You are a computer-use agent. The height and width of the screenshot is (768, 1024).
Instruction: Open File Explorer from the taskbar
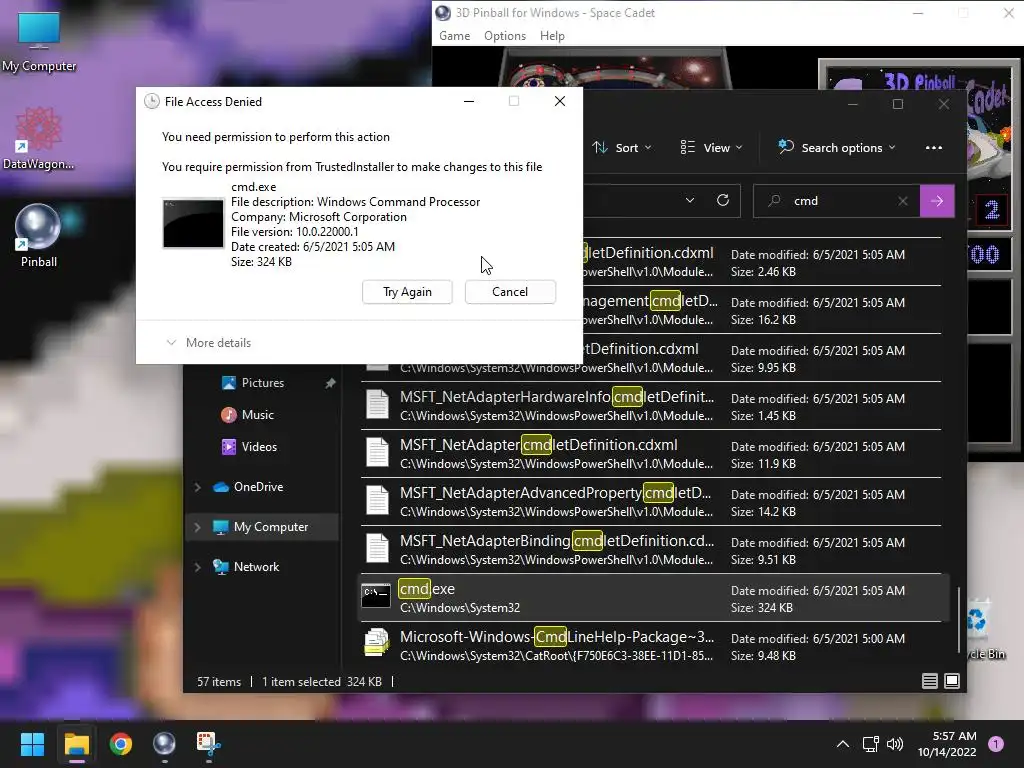pyautogui.click(x=76, y=744)
